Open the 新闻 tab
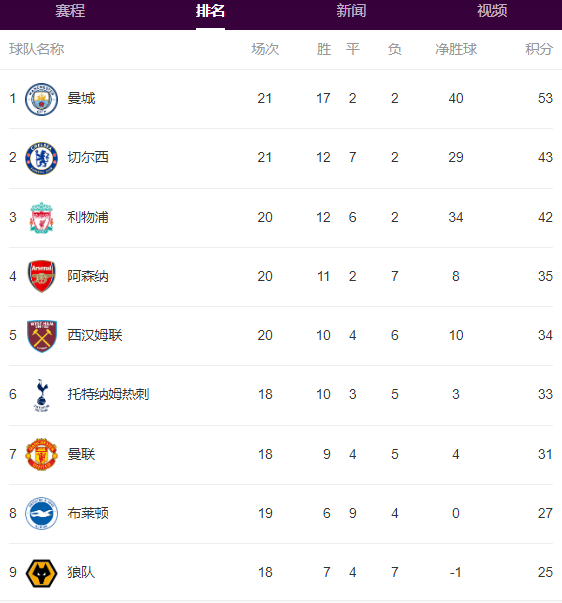This screenshot has width=562, height=603. pos(351,11)
